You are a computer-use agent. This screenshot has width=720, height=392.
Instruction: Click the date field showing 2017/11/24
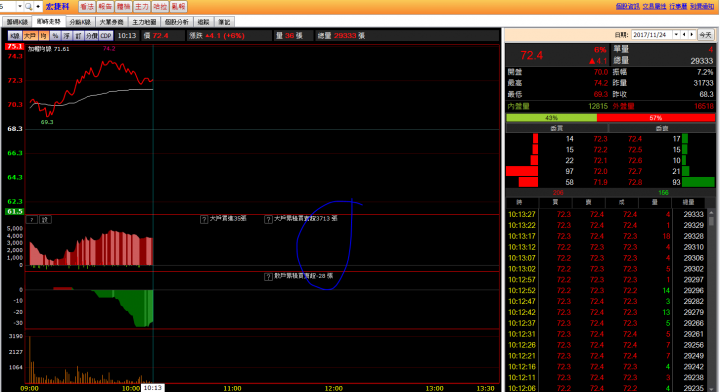pos(652,35)
